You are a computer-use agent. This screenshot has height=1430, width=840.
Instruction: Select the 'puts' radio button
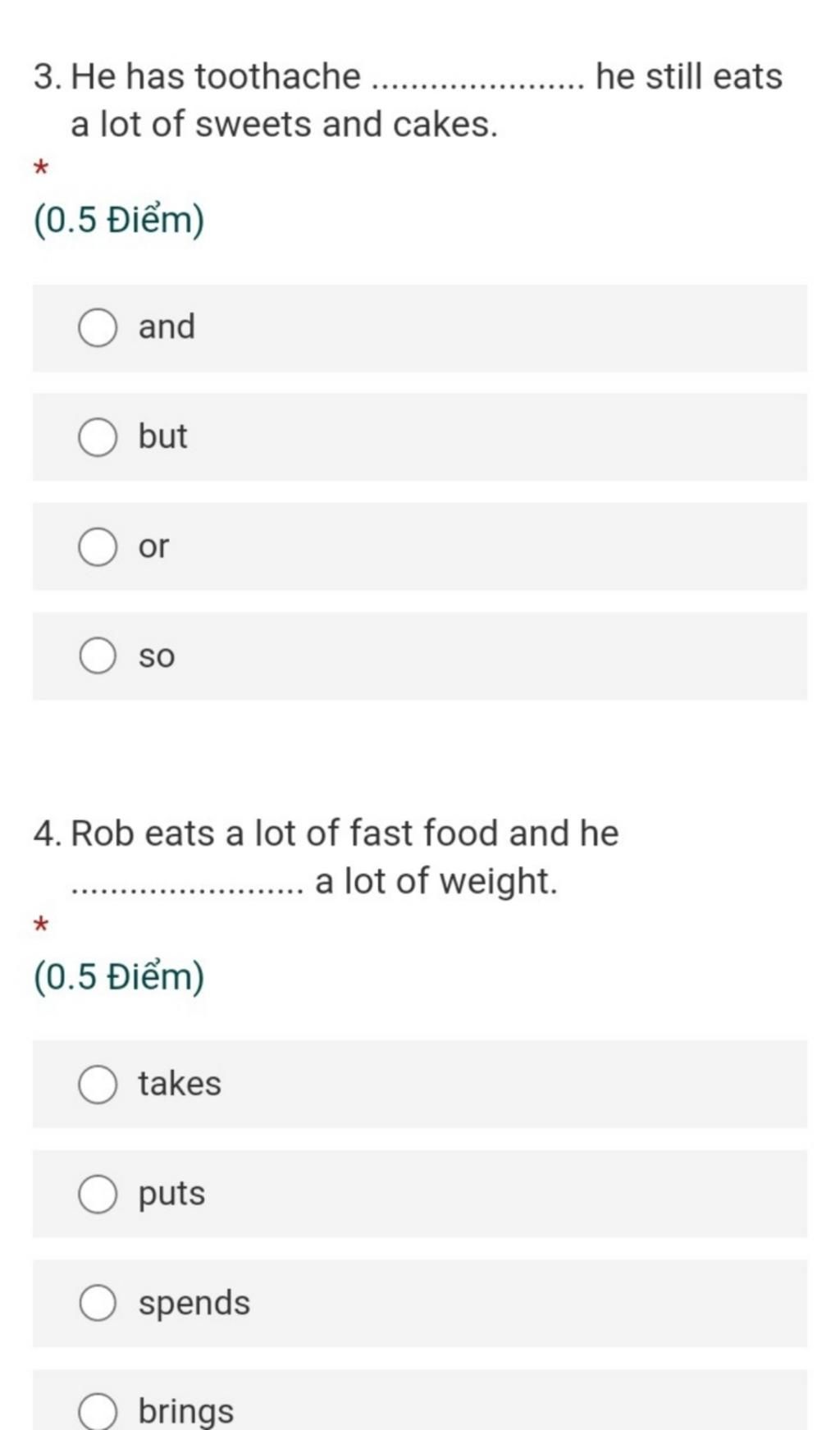98,1194
